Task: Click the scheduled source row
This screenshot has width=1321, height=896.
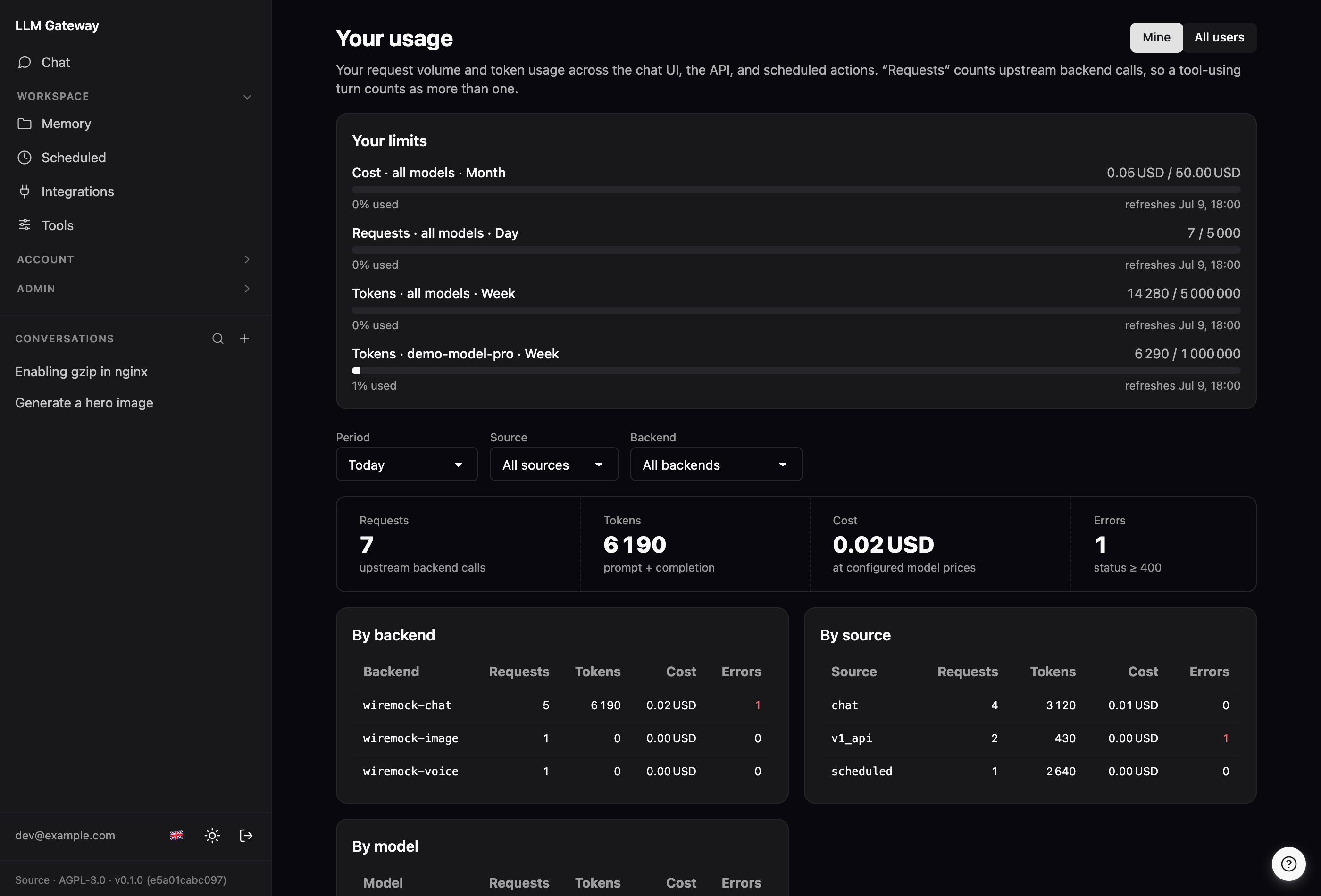Action: click(1030, 771)
